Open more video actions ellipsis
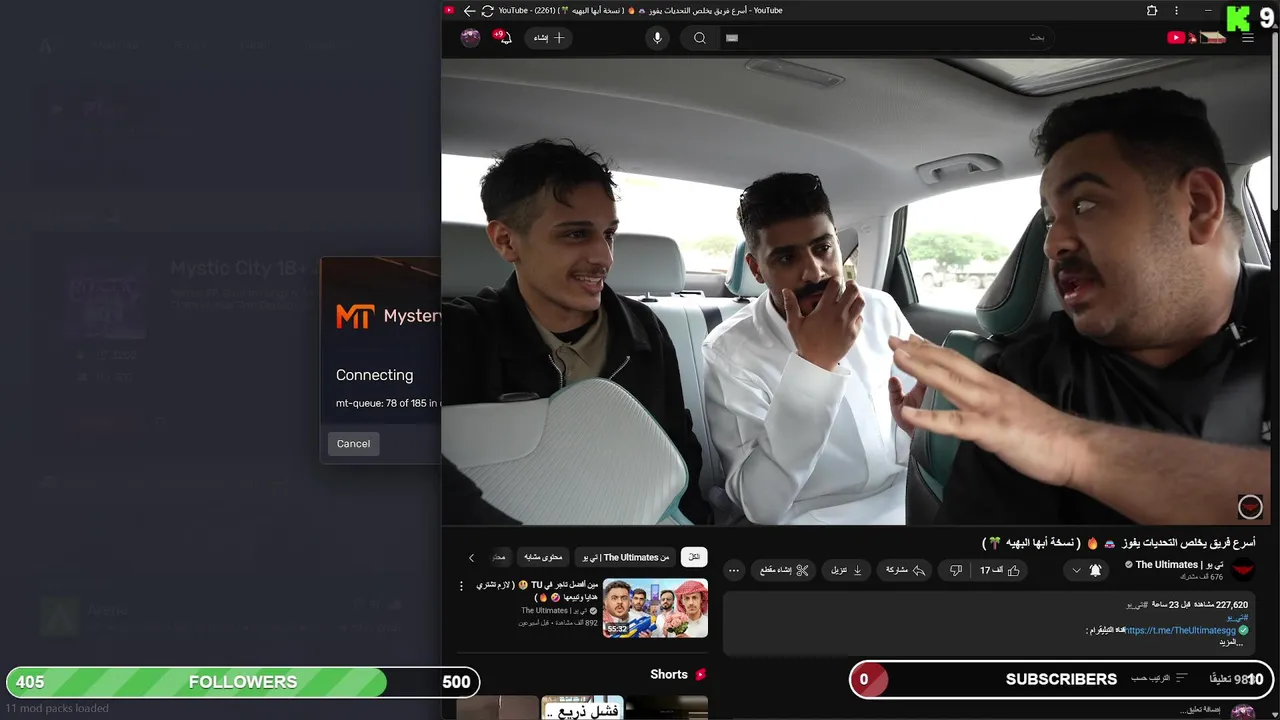Viewport: 1280px width, 720px height. tap(734, 570)
